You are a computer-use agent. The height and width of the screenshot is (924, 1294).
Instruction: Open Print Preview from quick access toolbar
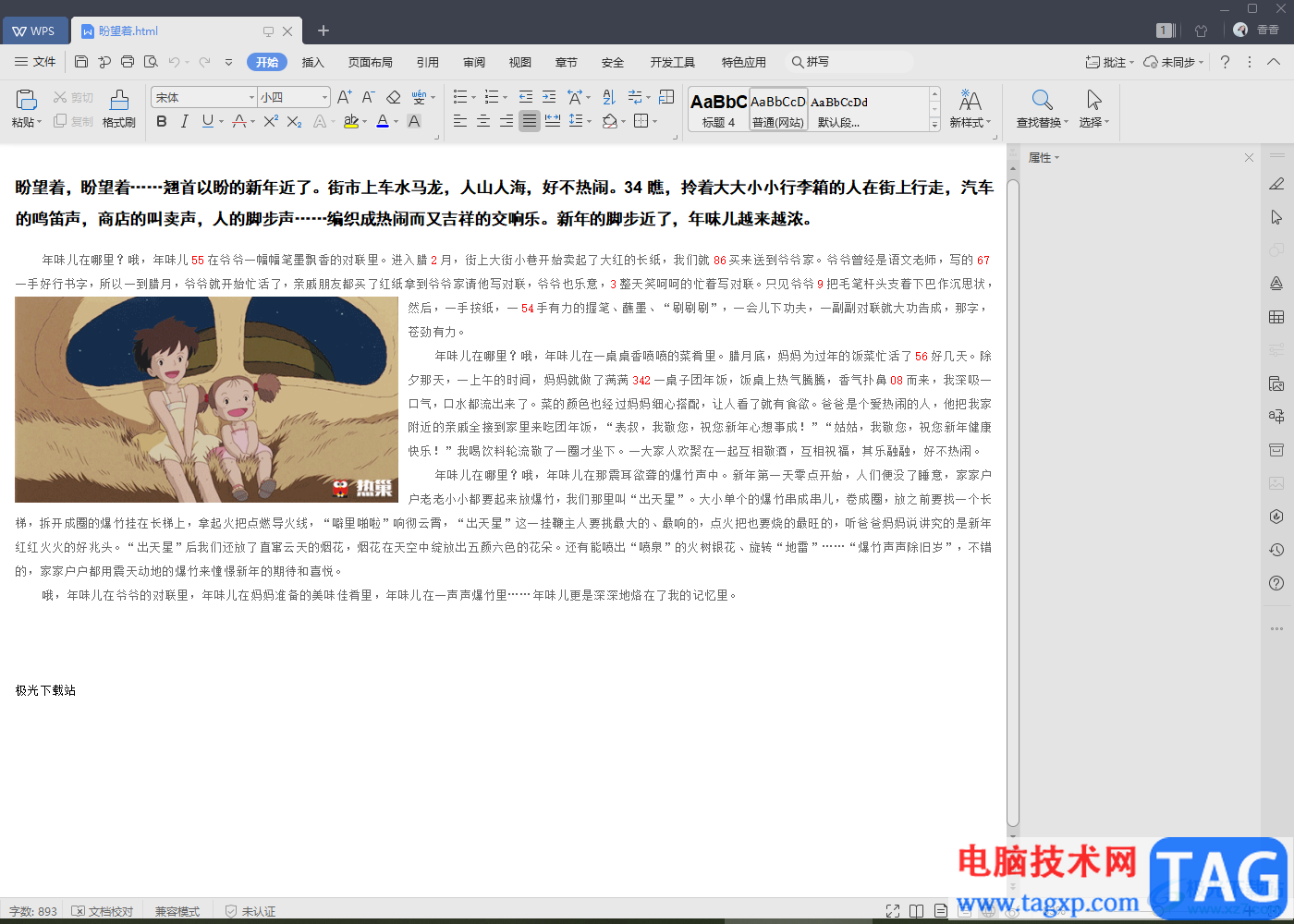pyautogui.click(x=151, y=62)
